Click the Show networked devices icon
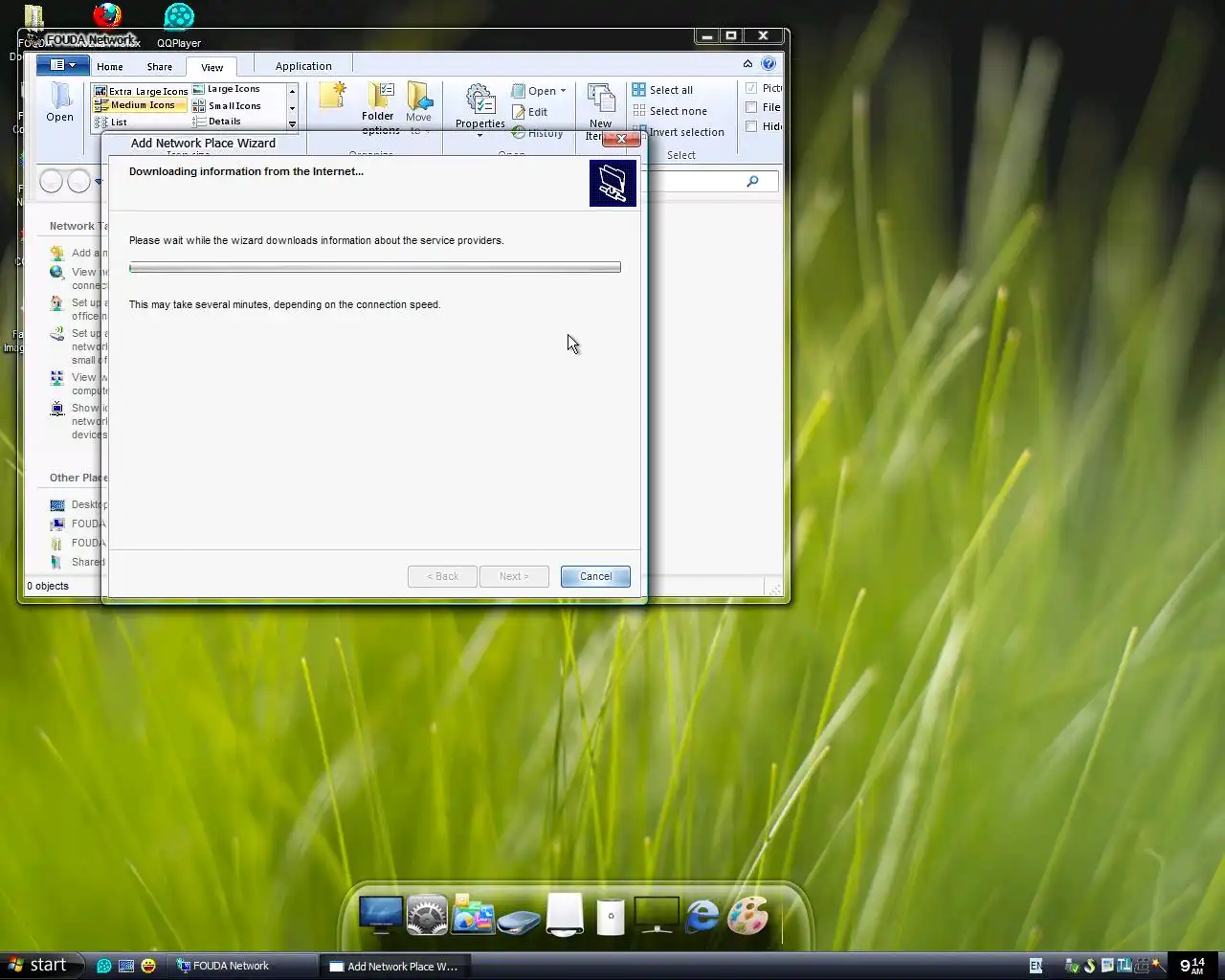 (x=57, y=409)
